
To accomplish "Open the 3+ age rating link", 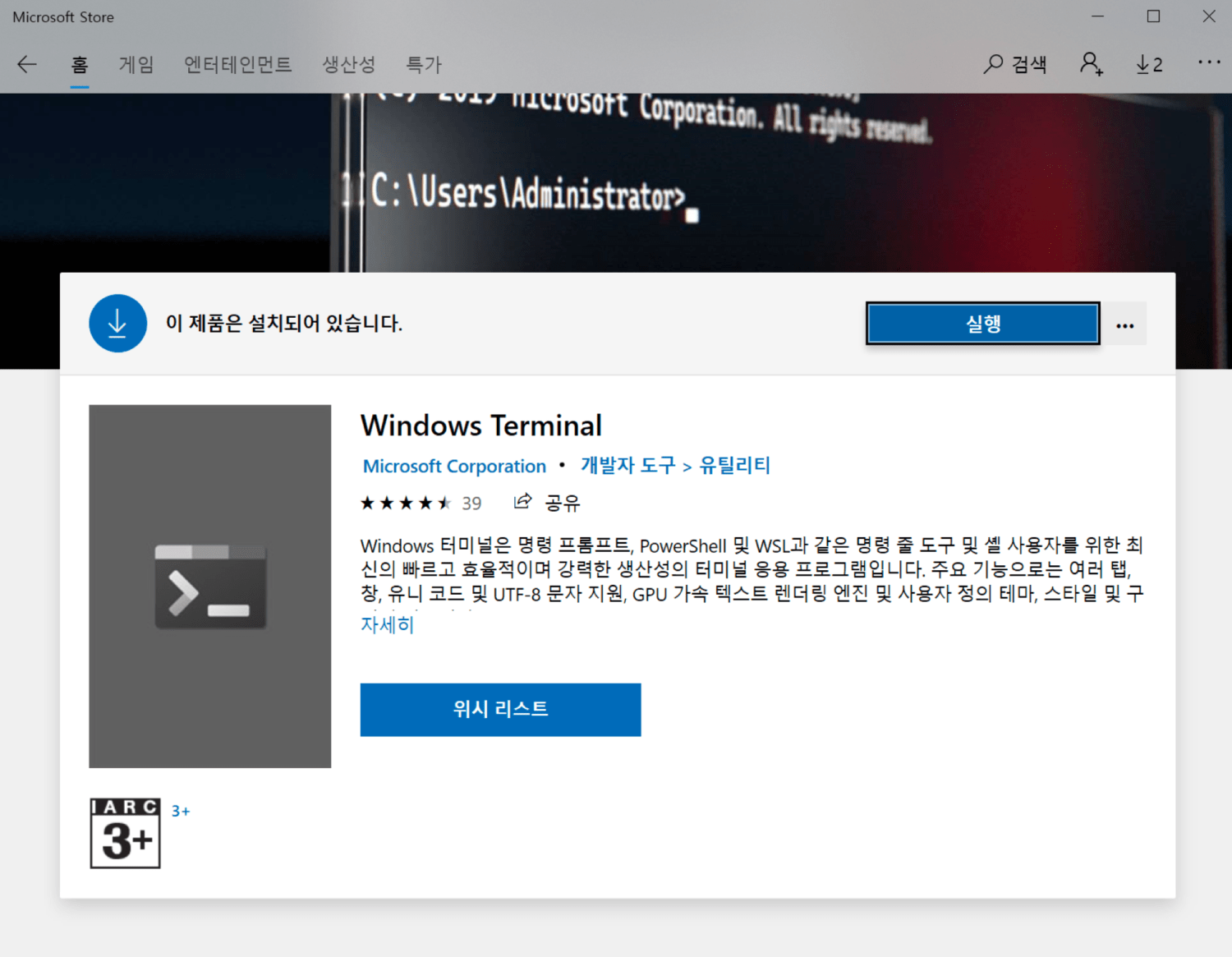I will click(181, 811).
